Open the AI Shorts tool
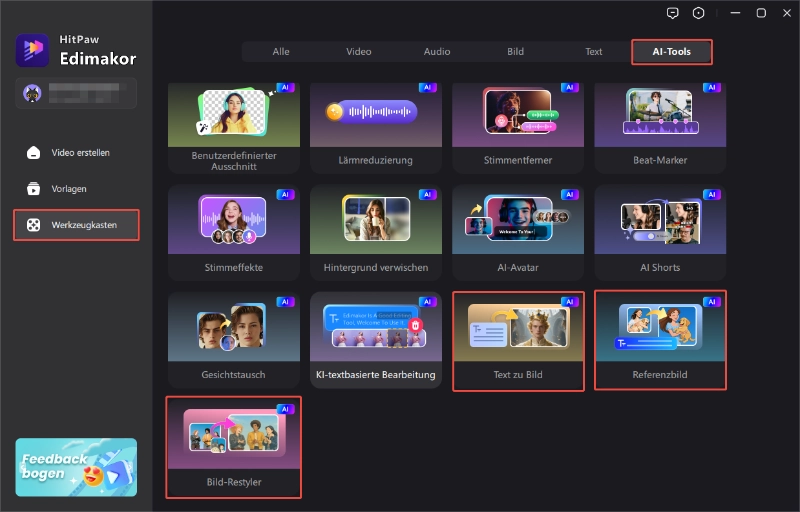The image size is (800, 512). (x=660, y=233)
